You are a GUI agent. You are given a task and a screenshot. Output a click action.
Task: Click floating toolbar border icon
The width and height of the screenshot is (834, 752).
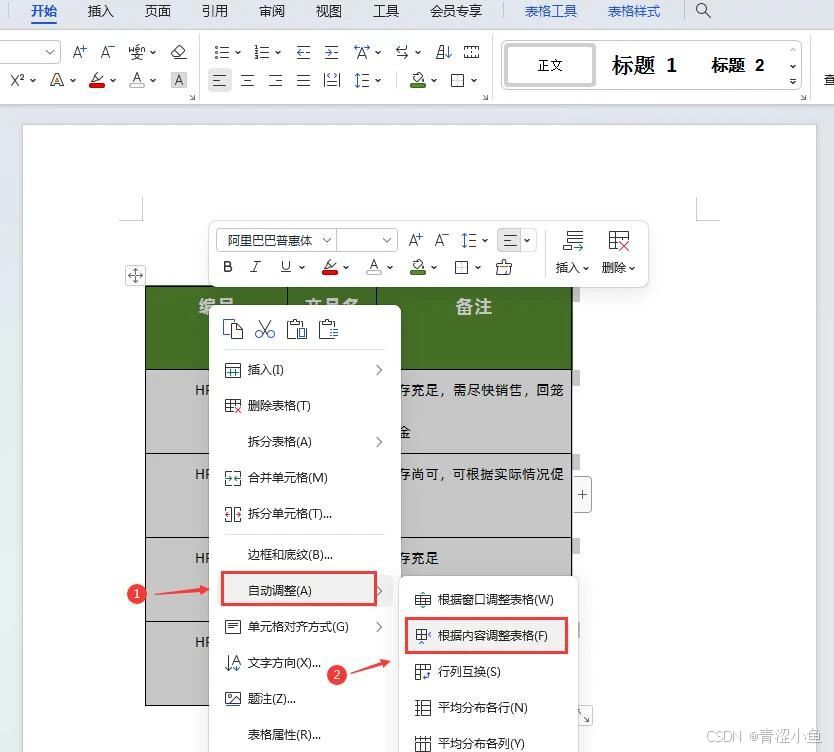click(461, 267)
